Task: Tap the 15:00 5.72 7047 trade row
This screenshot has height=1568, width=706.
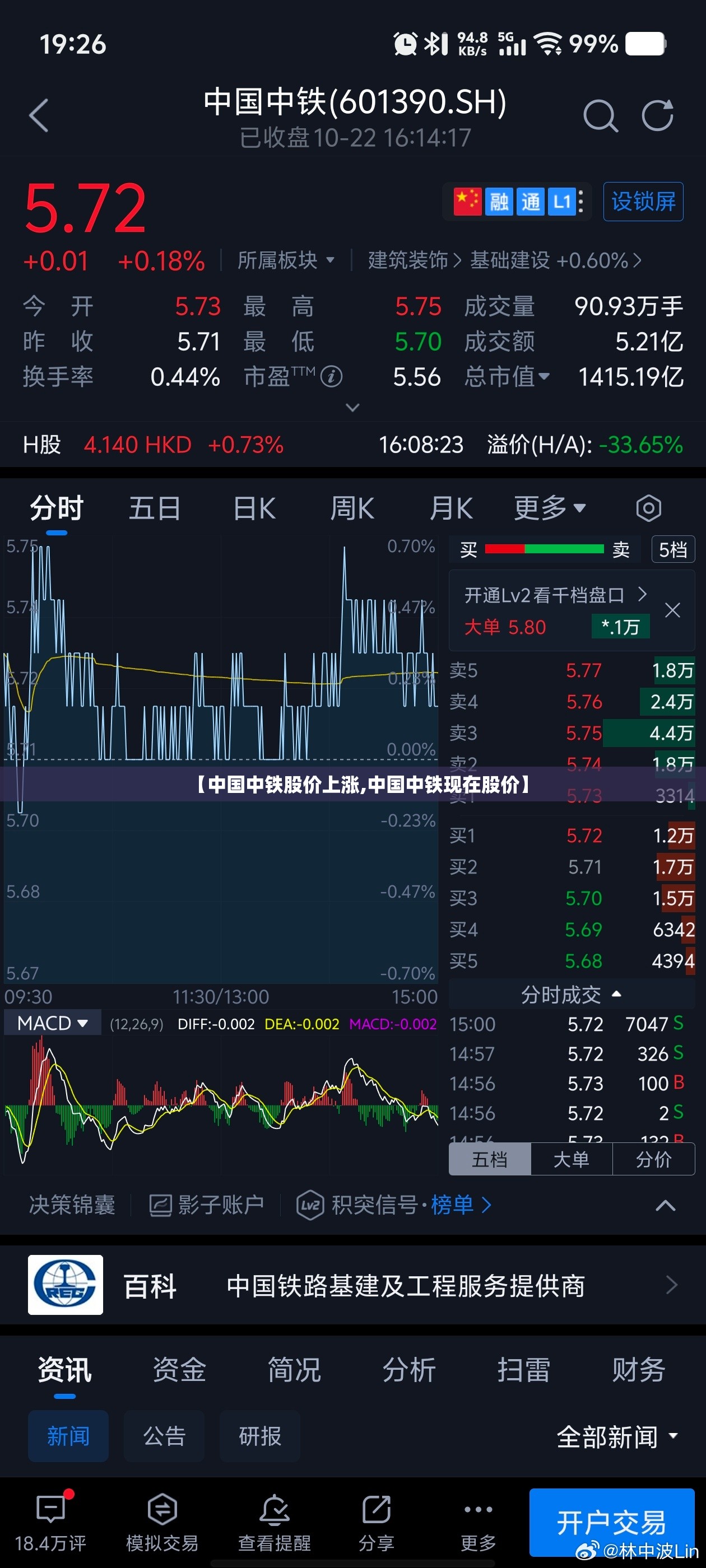Action: coord(566,1024)
